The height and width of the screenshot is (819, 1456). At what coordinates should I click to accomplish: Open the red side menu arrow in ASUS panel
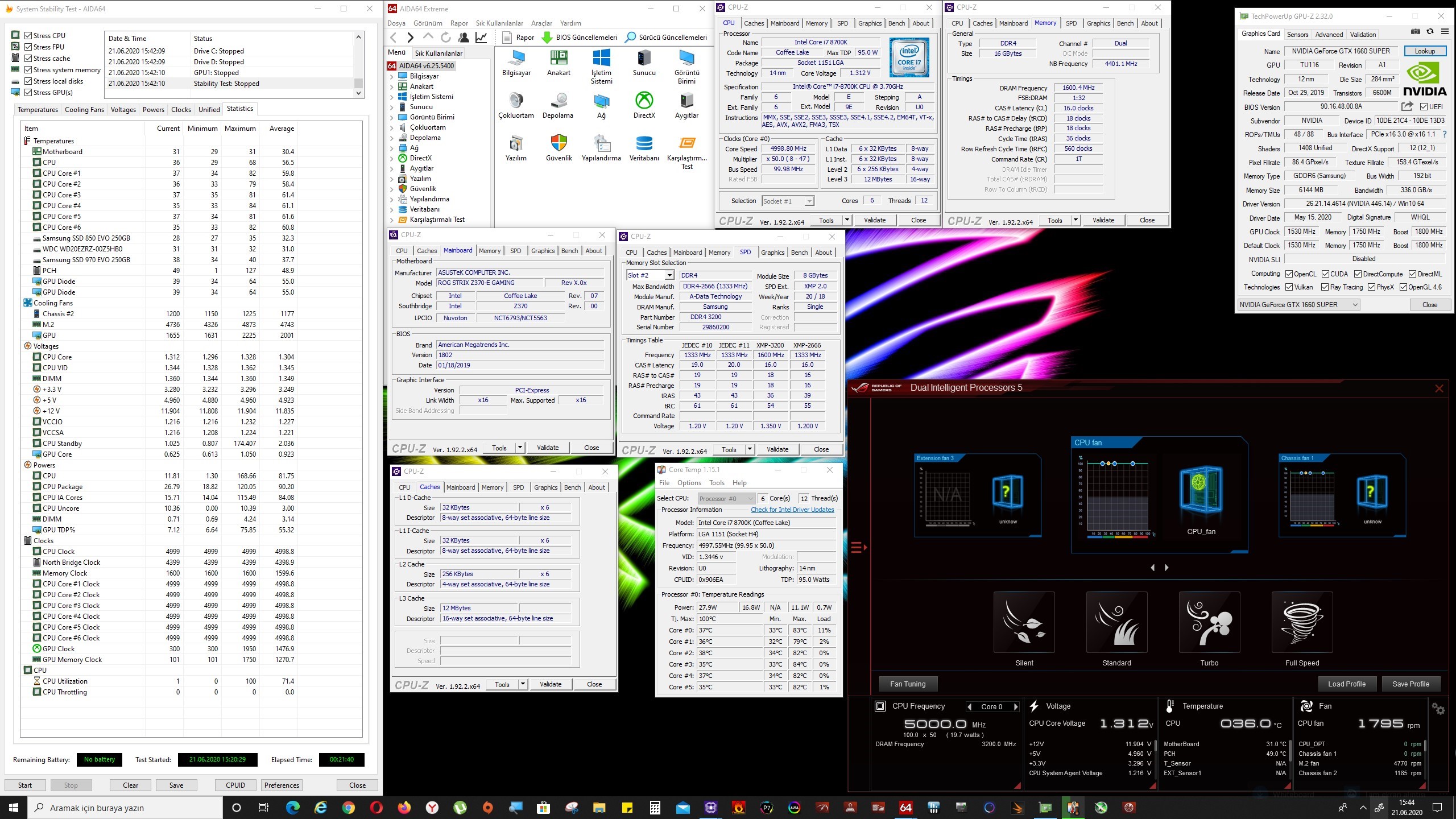859,548
